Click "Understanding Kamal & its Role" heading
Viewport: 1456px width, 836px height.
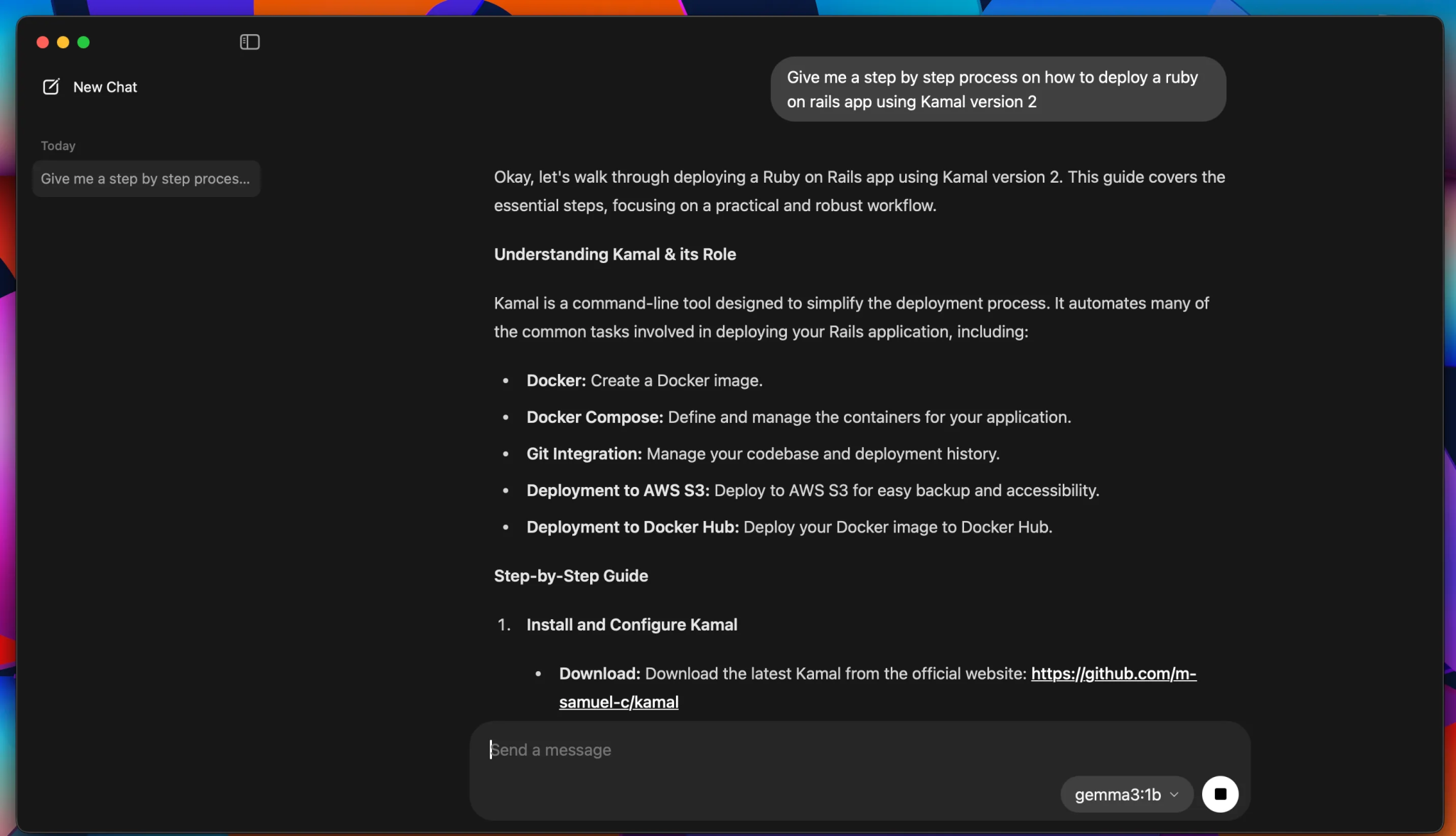tap(615, 254)
